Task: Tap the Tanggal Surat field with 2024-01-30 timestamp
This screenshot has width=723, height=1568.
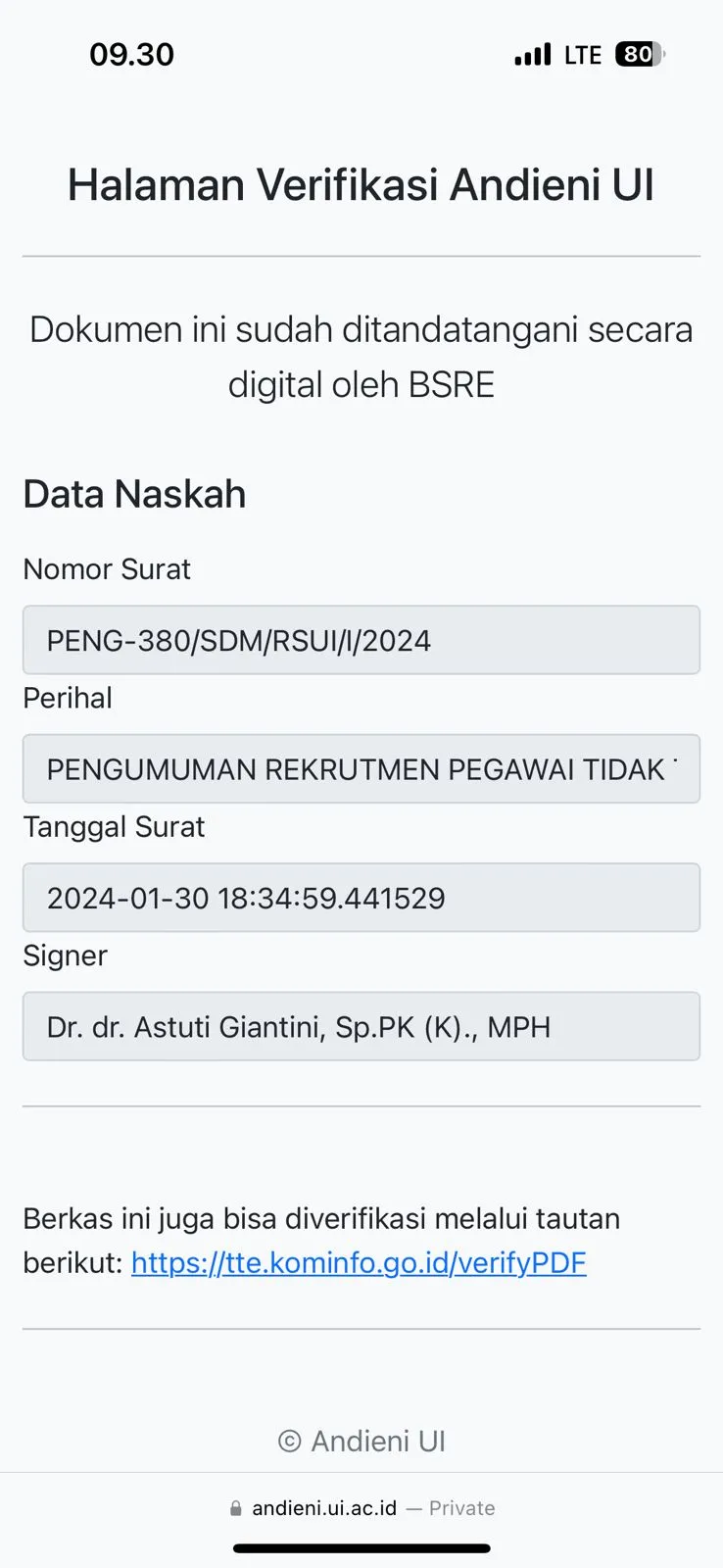Action: 361,898
